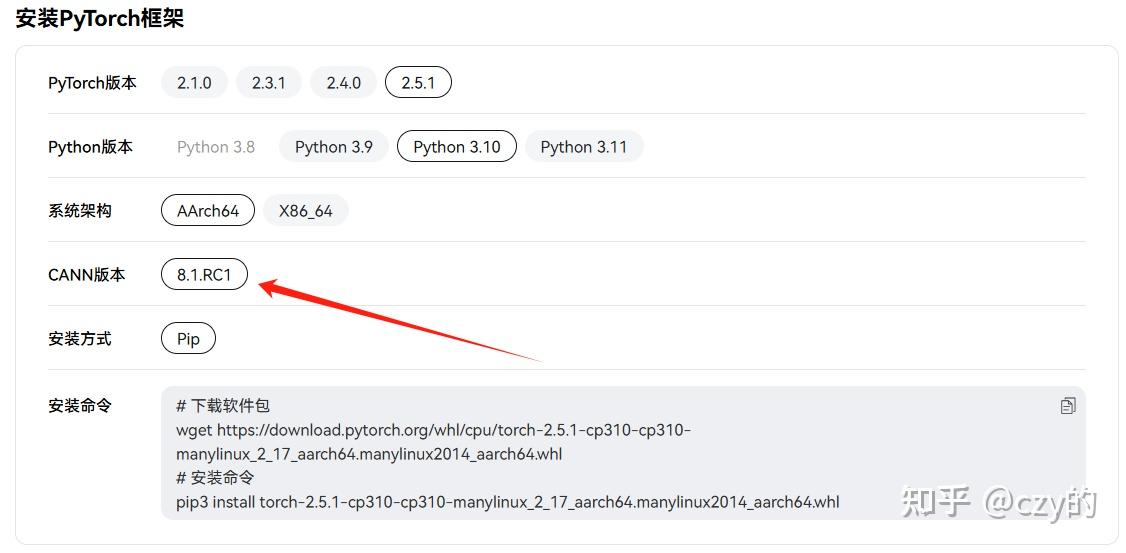Choose PyTorch version 2.3.1
This screenshot has width=1126, height=553.
coord(268,83)
